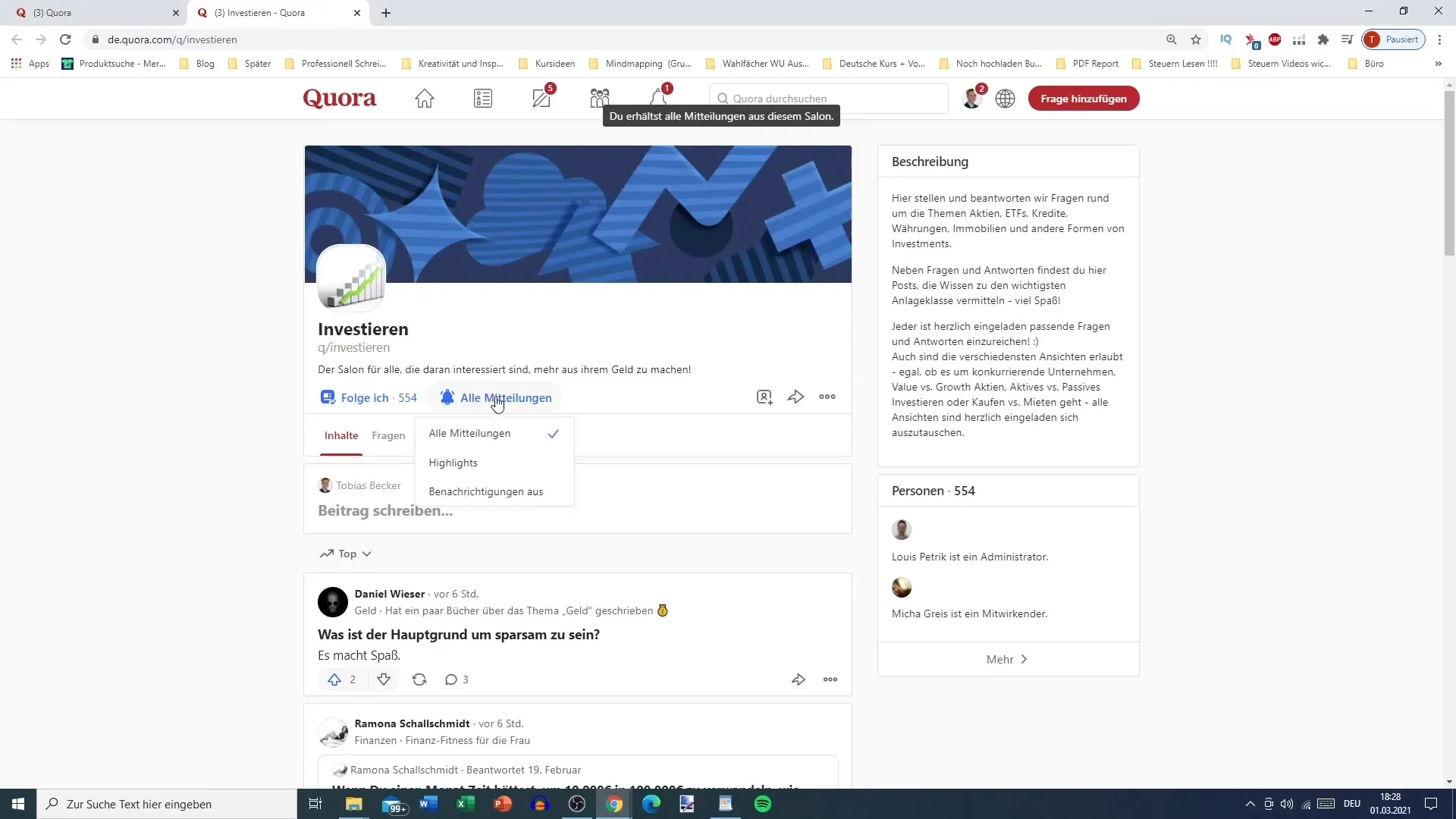Expand the three-dot menu on Daniel Wieser's post
The width and height of the screenshot is (1456, 819).
pos(830,680)
